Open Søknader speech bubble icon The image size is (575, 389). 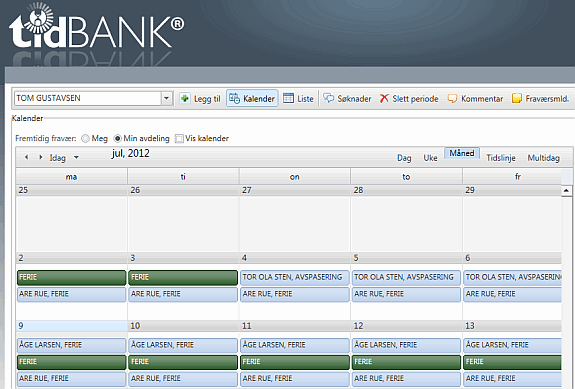329,98
